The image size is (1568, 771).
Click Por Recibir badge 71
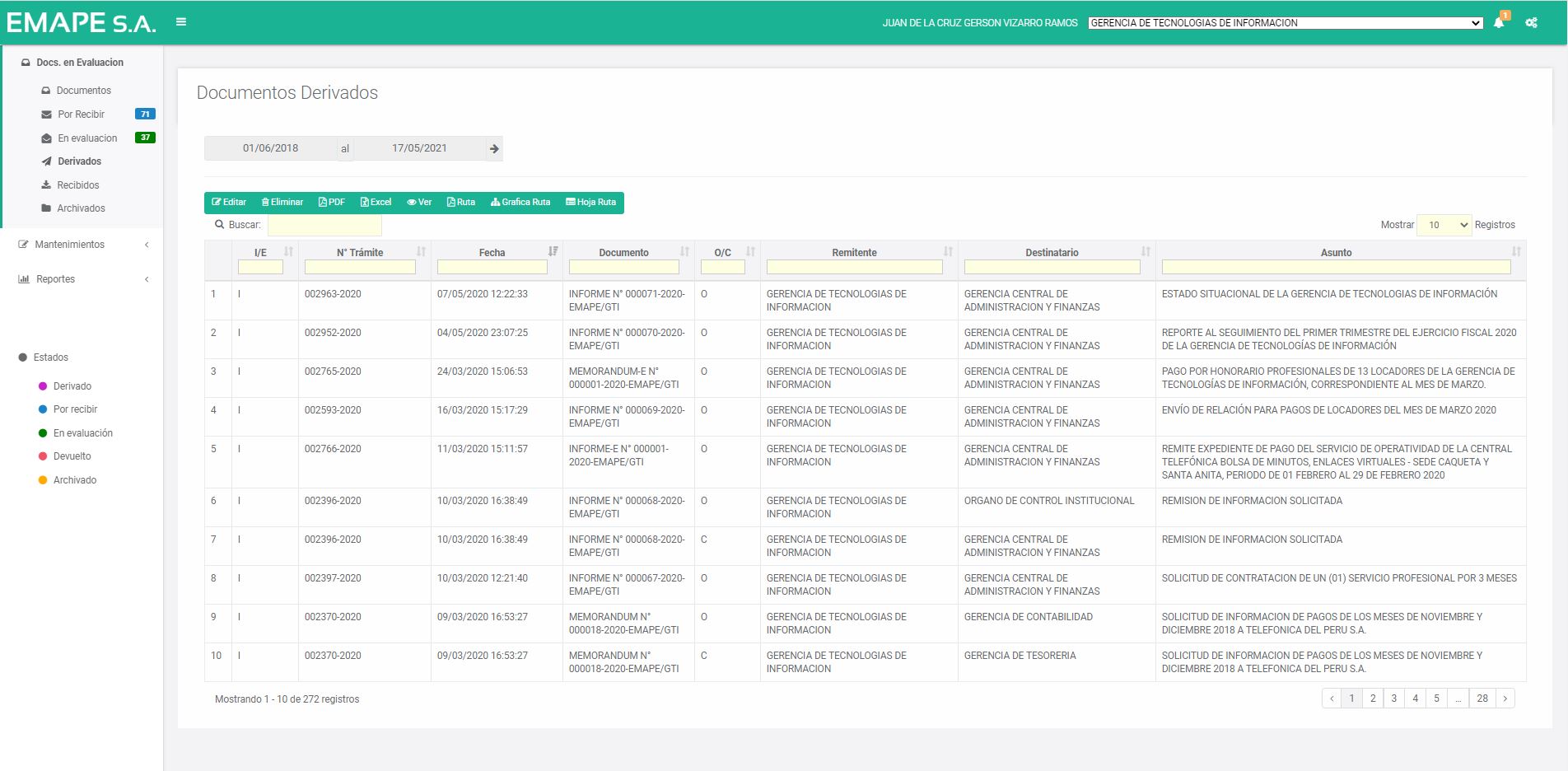point(145,114)
